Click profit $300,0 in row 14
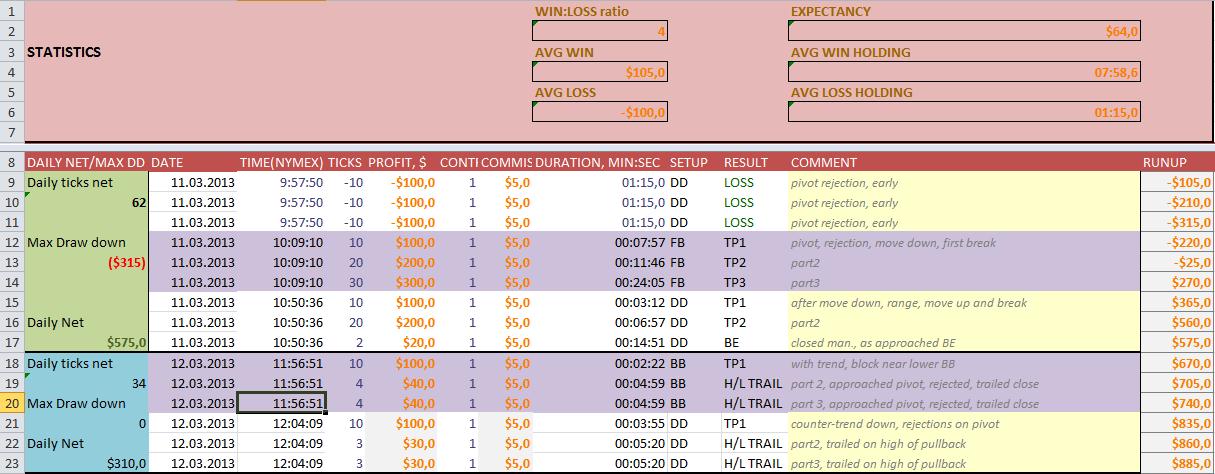This screenshot has height=474, width=1215. coord(401,283)
